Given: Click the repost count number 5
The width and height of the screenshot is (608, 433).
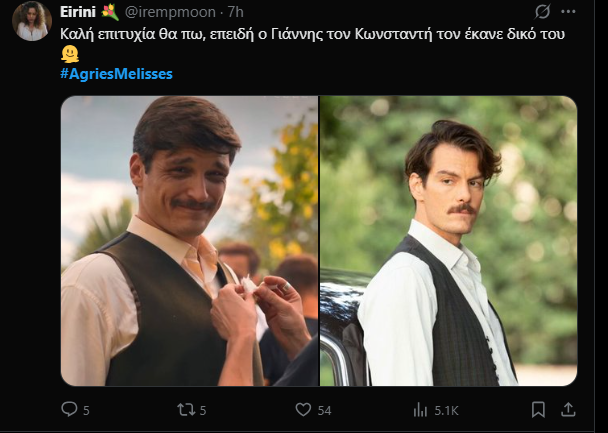Looking at the screenshot, I should [203, 410].
